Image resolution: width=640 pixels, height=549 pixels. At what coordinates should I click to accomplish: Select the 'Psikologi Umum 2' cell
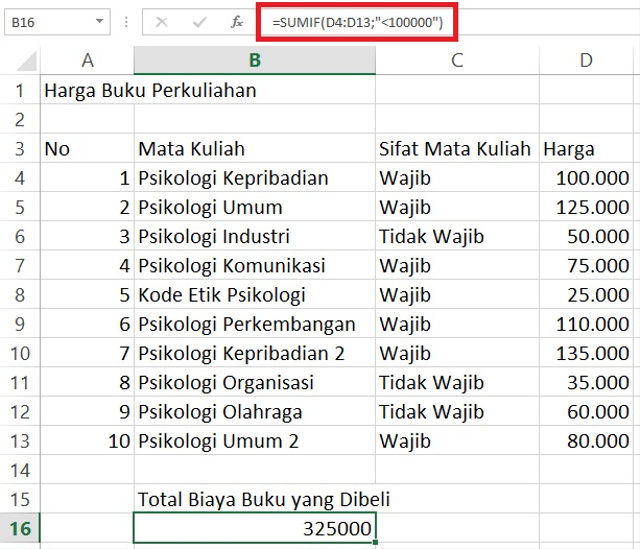pyautogui.click(x=255, y=441)
